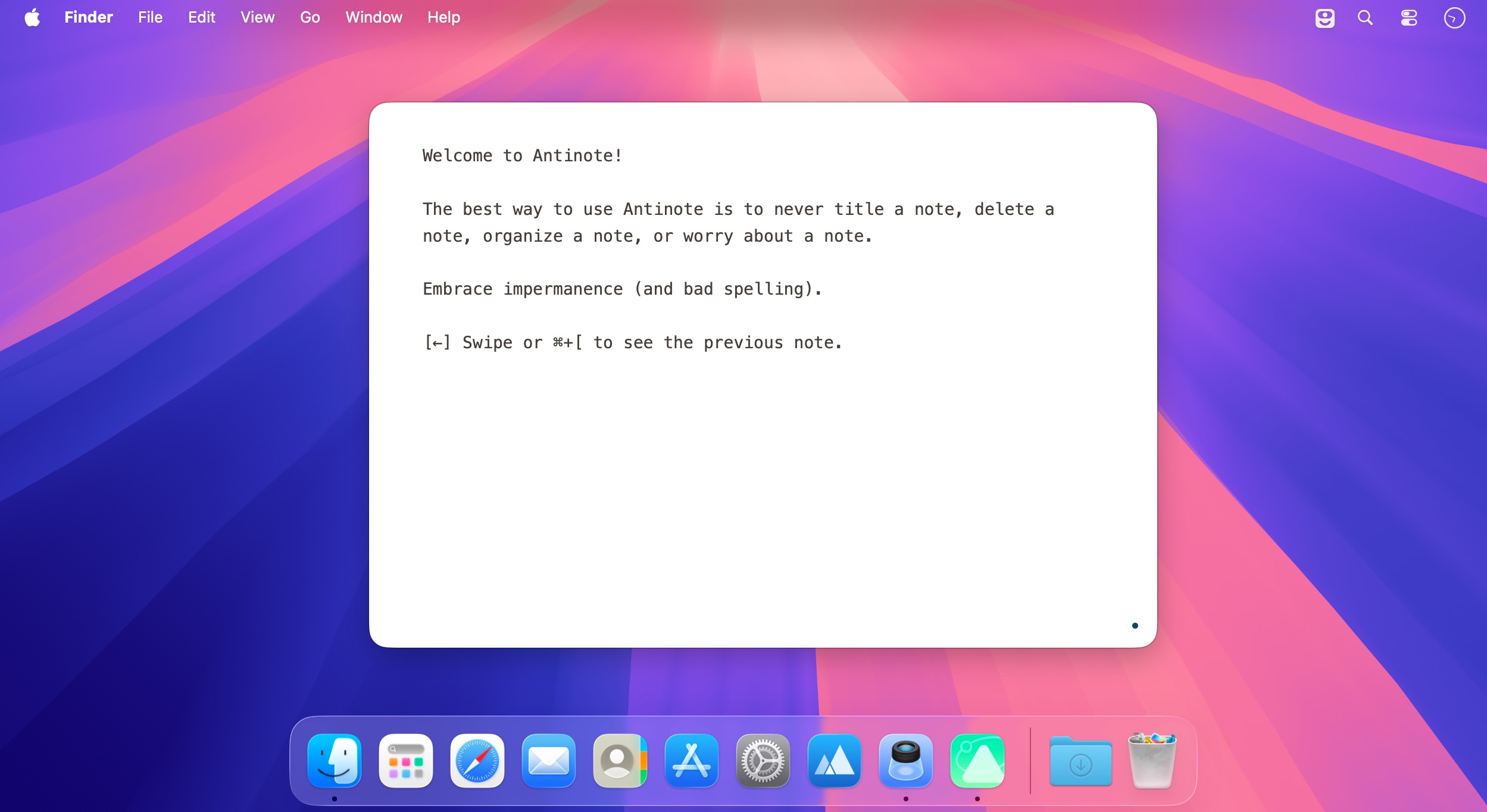
Task: Click the blue dot in the note corner
Action: click(1135, 626)
